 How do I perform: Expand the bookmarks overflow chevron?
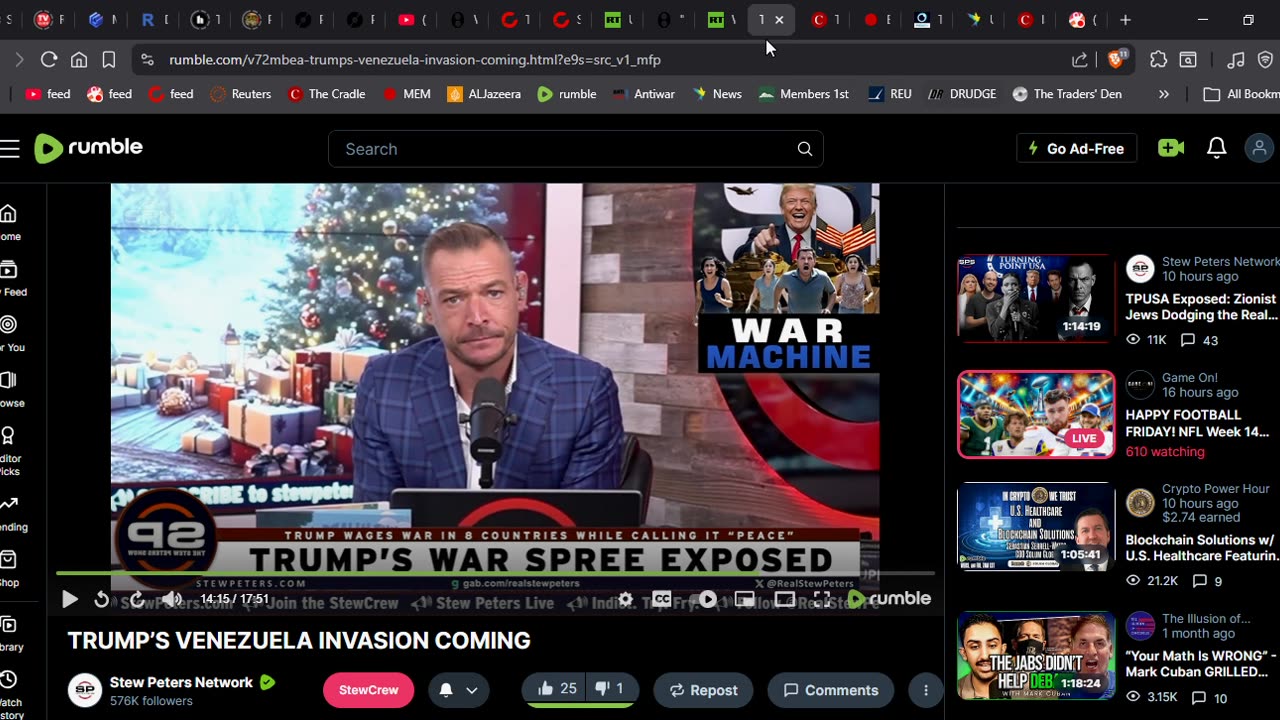coord(1163,94)
